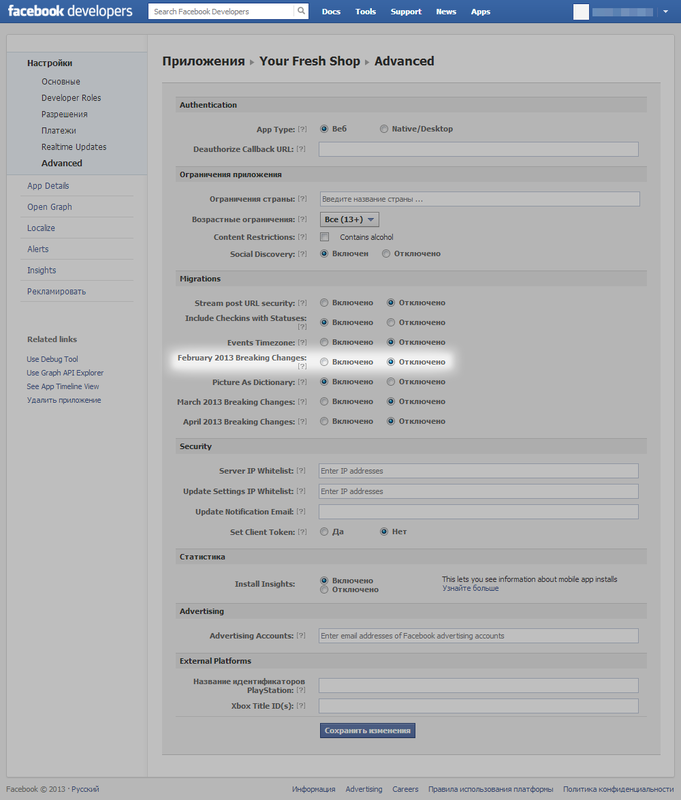Click the Update Settings IP Whitelist field

(x=478, y=491)
